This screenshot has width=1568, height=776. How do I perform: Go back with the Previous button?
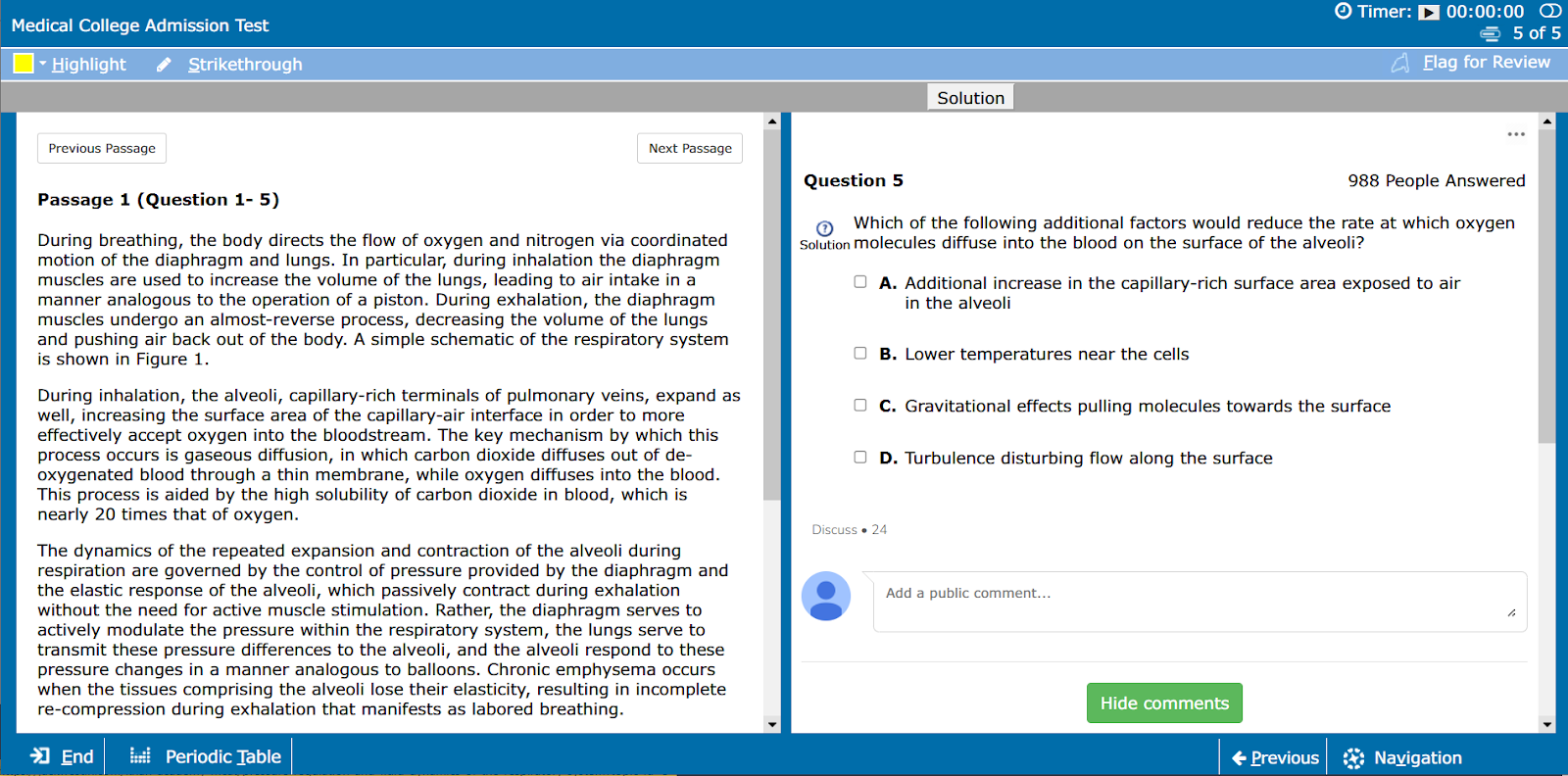1275,758
